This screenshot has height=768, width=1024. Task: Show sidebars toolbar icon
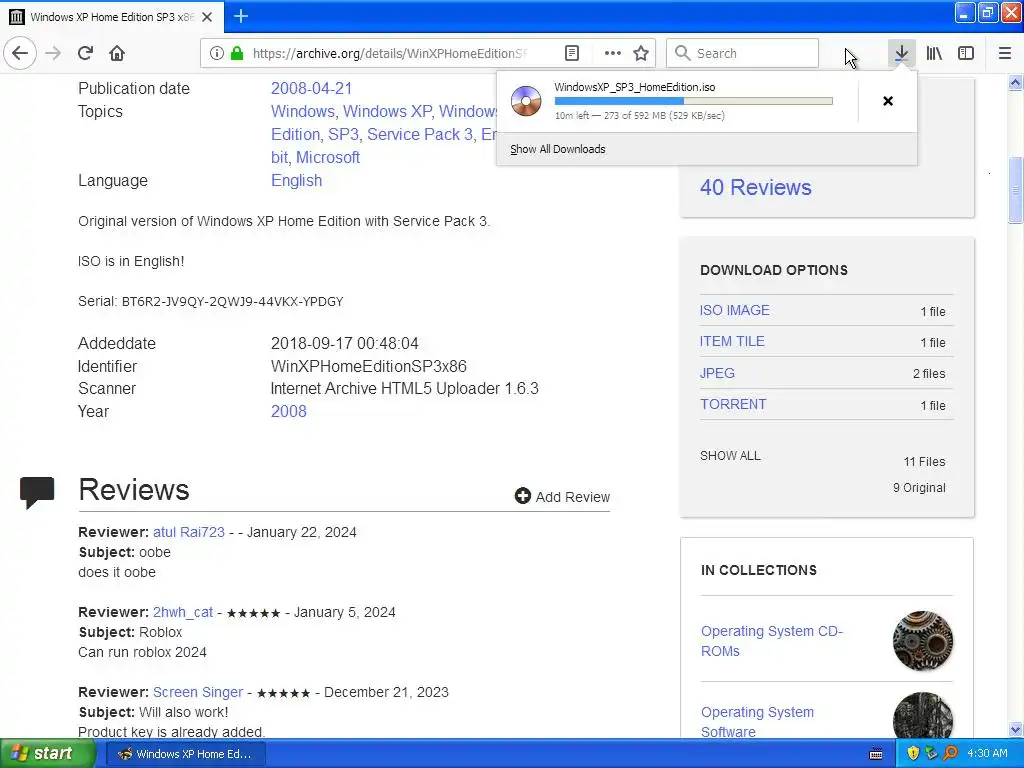click(x=966, y=54)
